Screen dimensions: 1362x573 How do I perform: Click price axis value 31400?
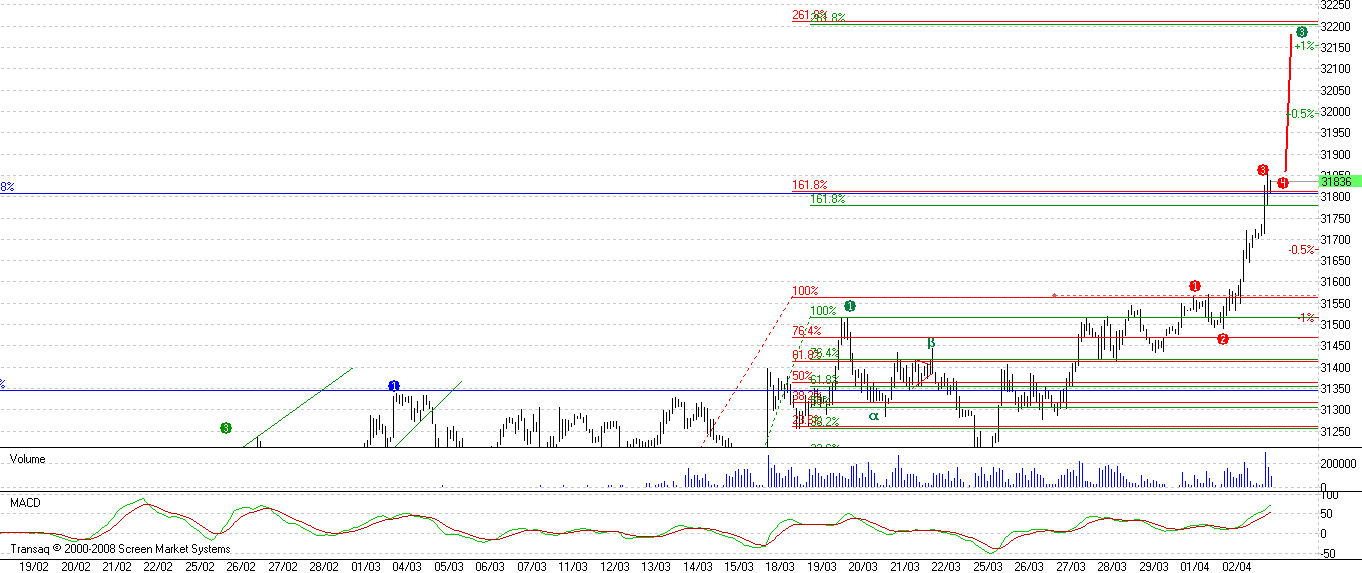click(1337, 367)
